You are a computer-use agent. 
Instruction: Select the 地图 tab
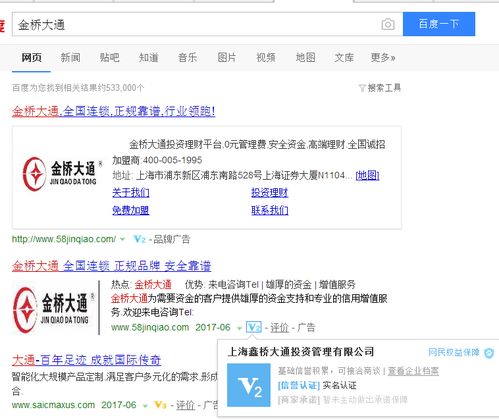tap(305, 57)
